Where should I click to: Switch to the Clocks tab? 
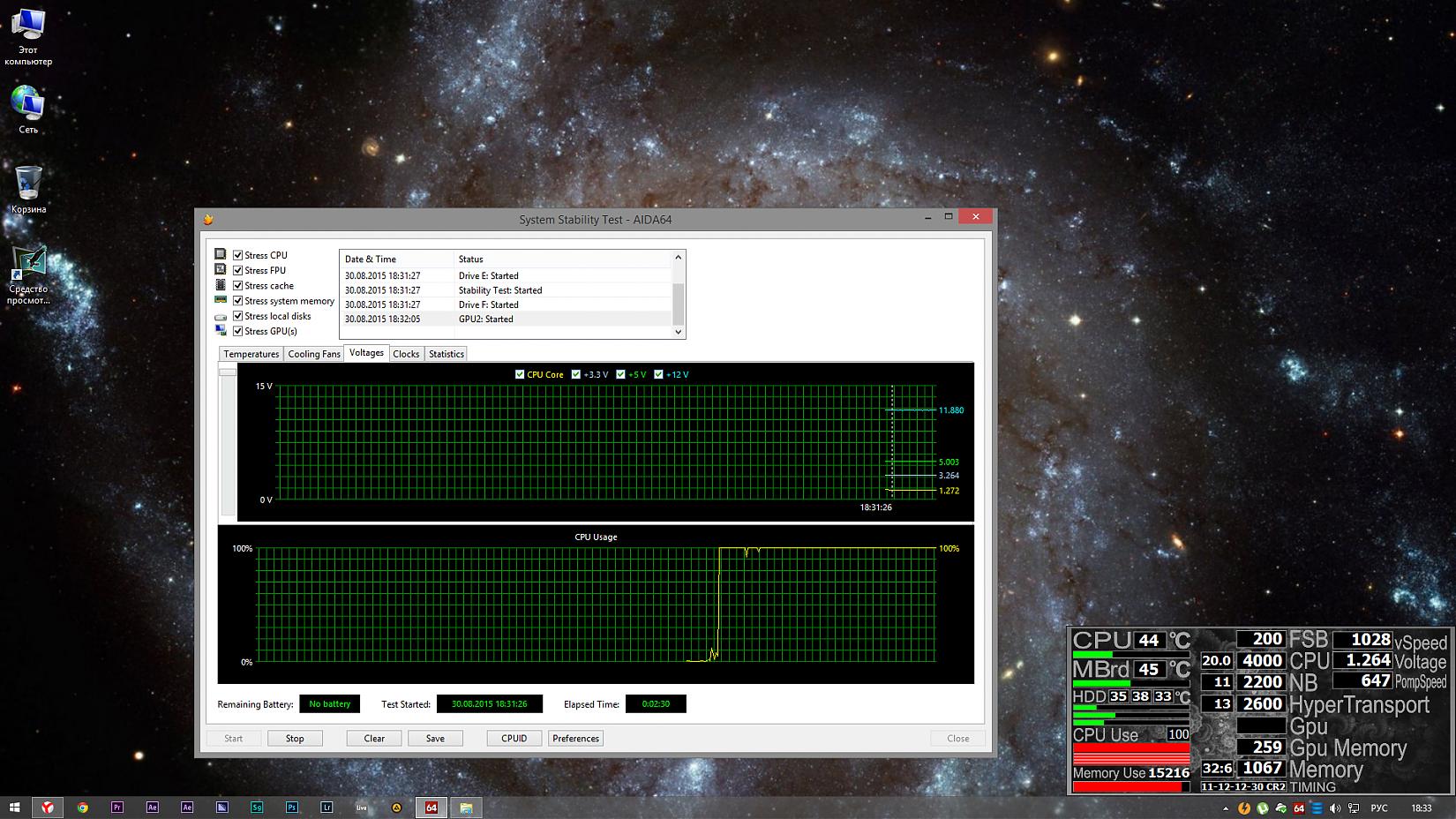click(406, 354)
